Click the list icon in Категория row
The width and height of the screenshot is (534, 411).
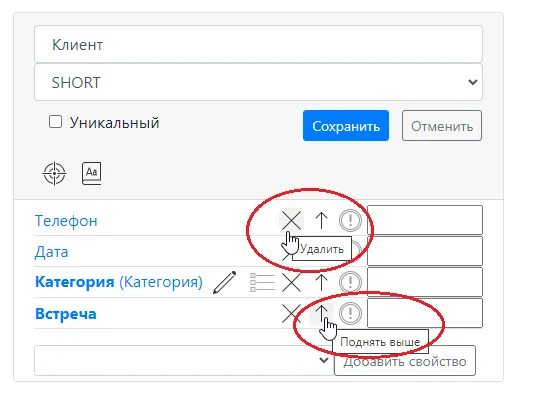pyautogui.click(x=262, y=282)
